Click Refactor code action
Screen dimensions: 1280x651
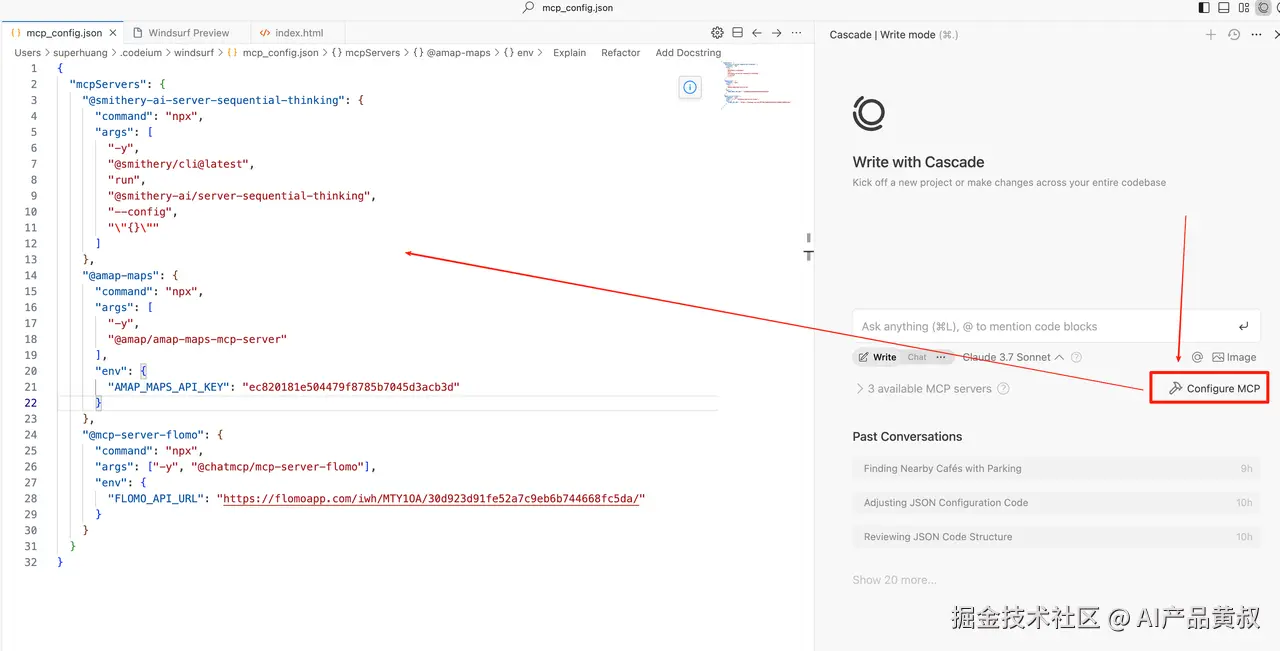pyautogui.click(x=620, y=53)
